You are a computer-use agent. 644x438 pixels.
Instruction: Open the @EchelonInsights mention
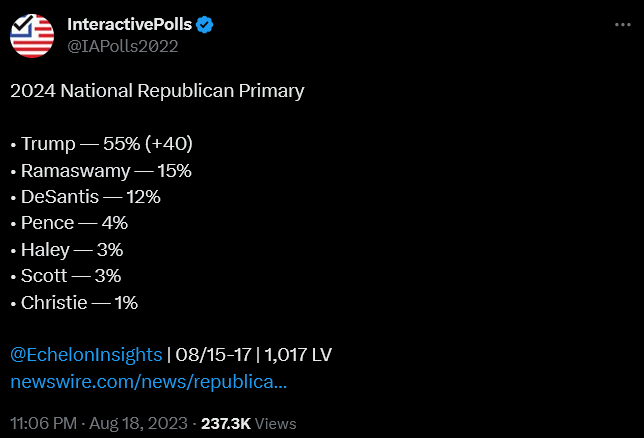click(86, 355)
